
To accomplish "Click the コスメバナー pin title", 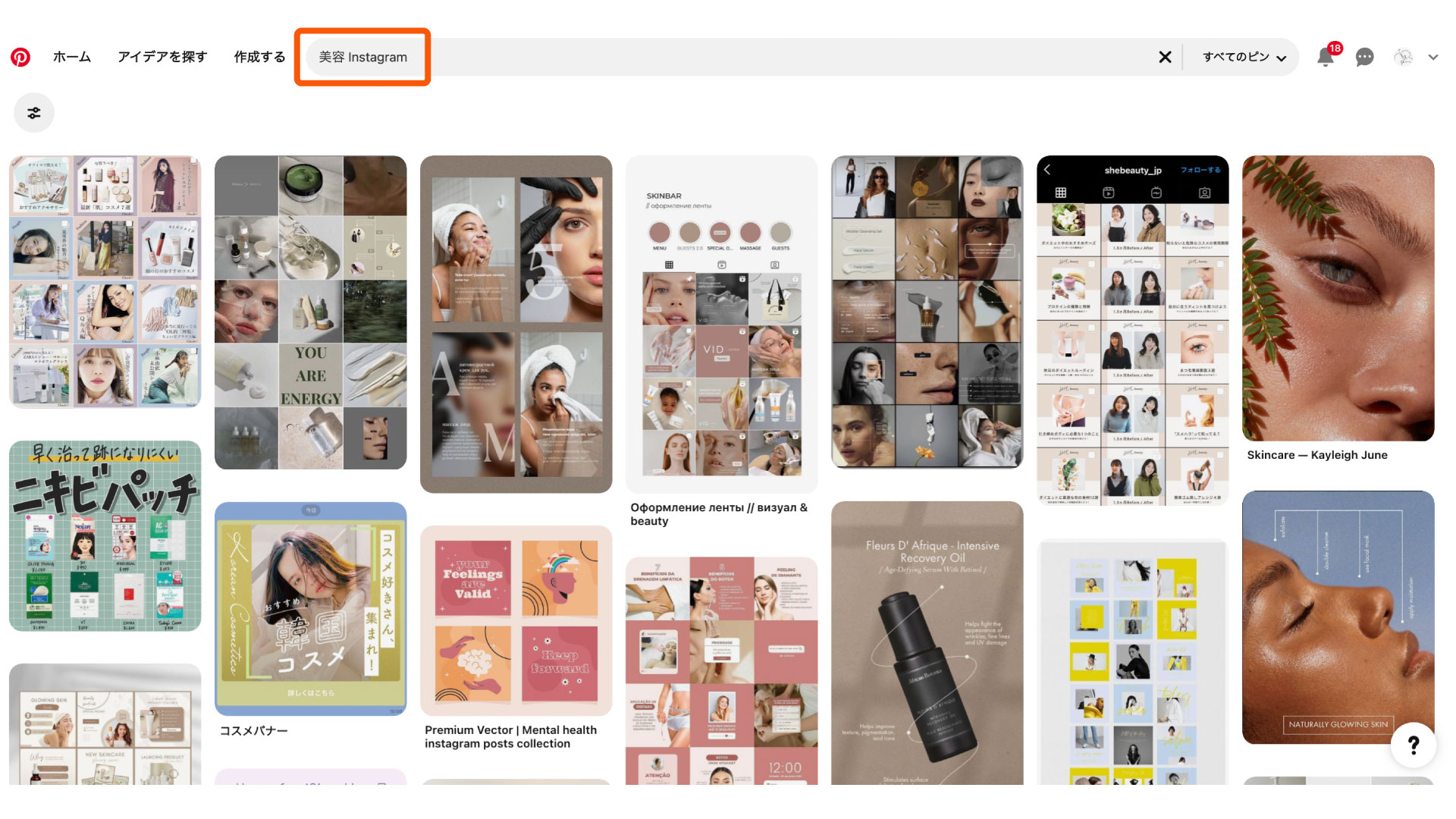I will click(253, 730).
